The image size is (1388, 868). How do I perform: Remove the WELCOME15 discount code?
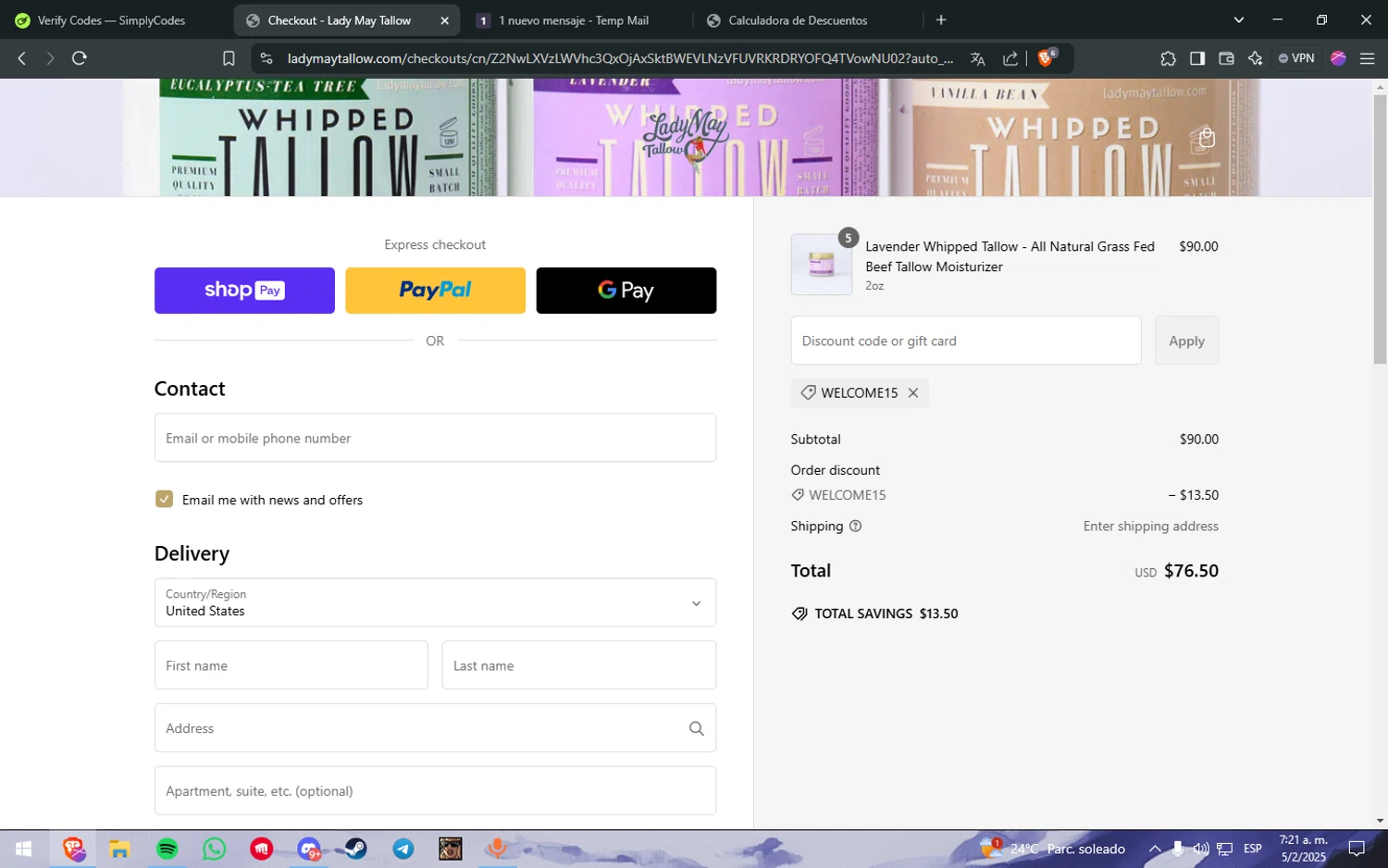(913, 392)
